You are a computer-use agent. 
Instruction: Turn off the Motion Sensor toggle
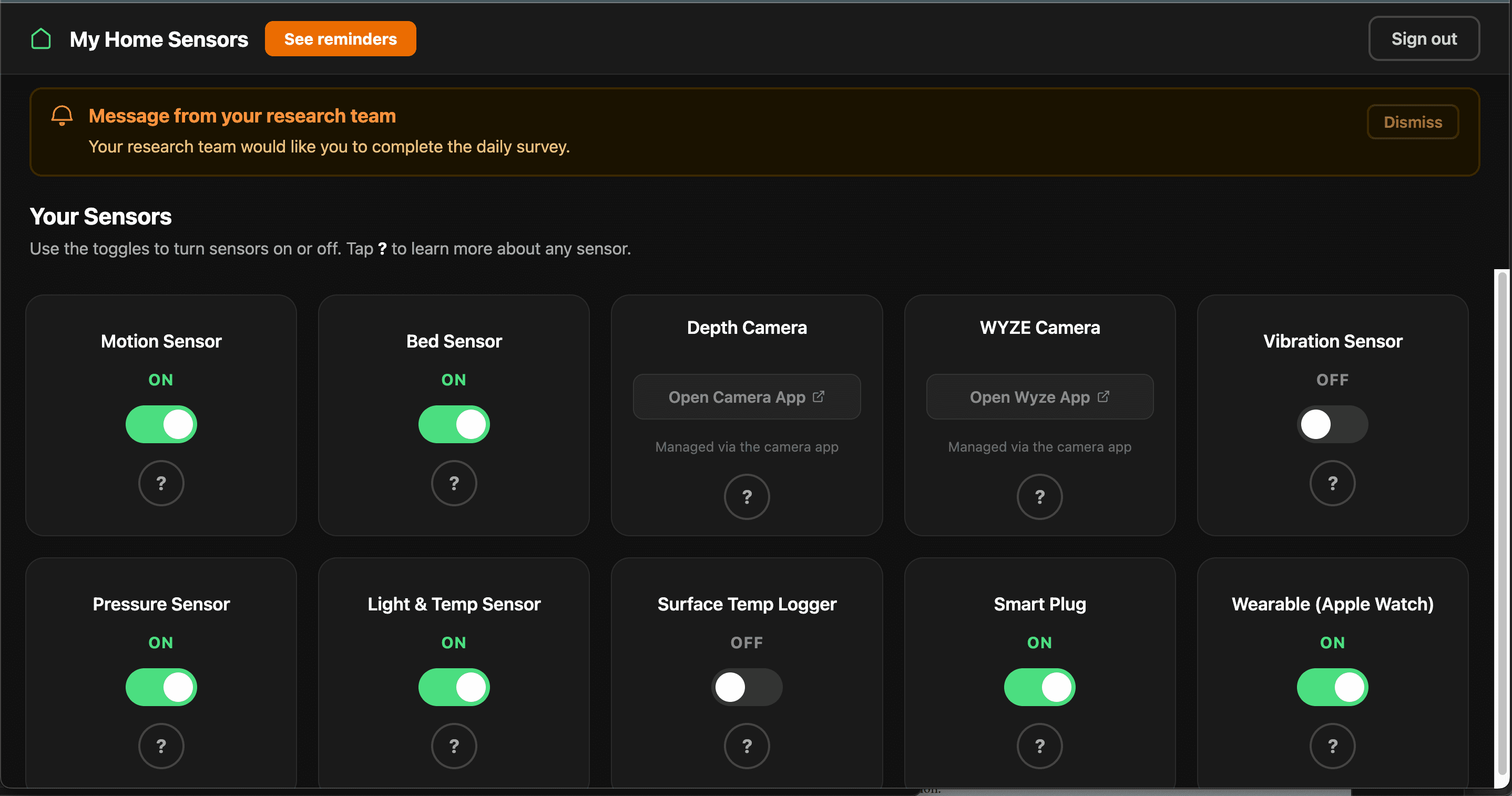pos(161,424)
